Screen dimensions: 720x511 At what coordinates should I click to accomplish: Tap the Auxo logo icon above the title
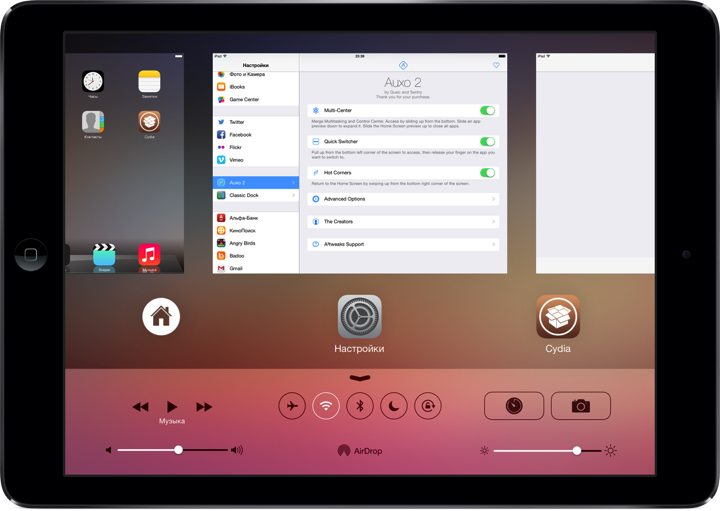pyautogui.click(x=403, y=65)
